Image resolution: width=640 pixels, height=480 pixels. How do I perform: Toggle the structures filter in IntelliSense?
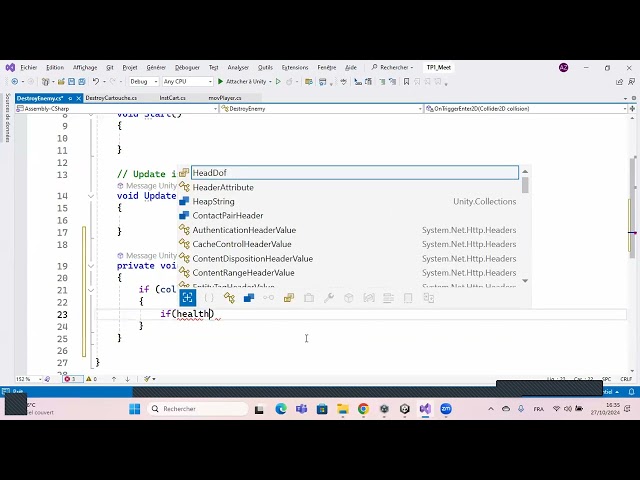[x=249, y=298]
